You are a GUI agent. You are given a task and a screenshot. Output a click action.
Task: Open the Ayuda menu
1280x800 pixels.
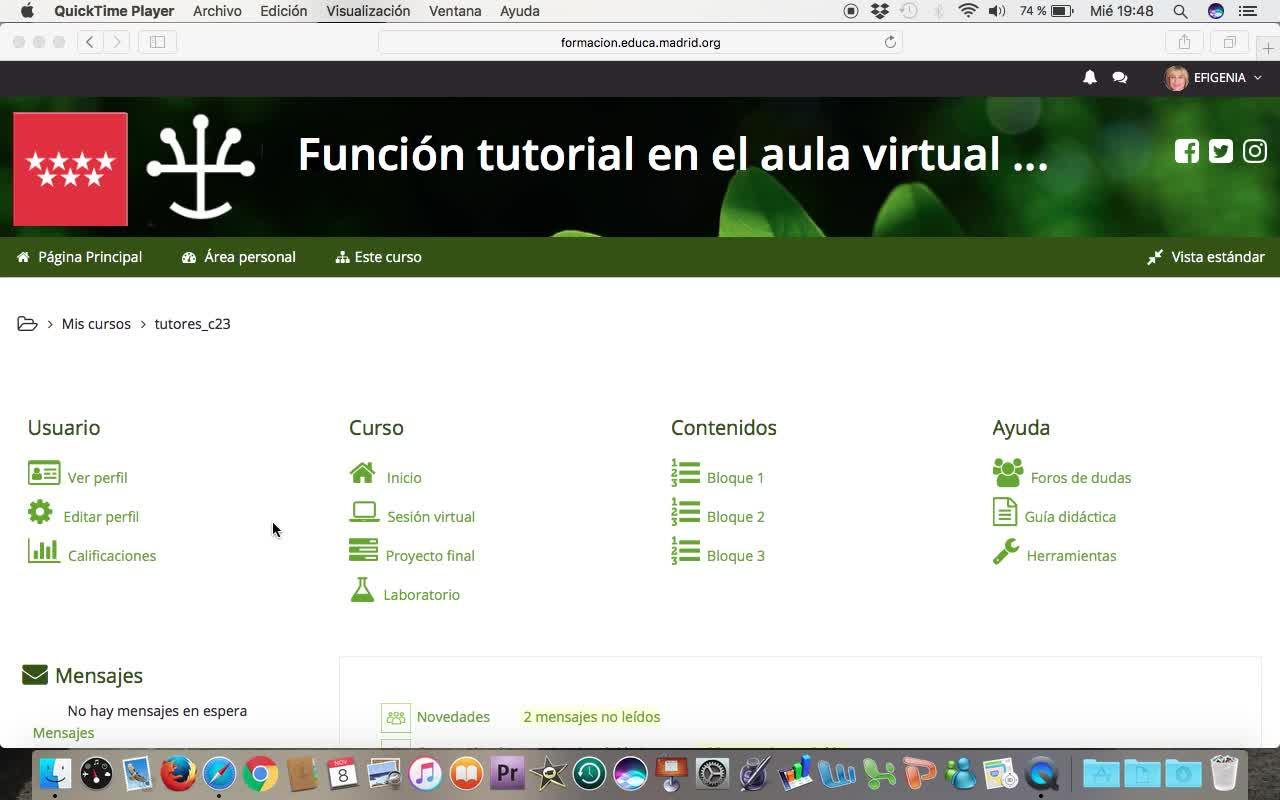(x=520, y=11)
